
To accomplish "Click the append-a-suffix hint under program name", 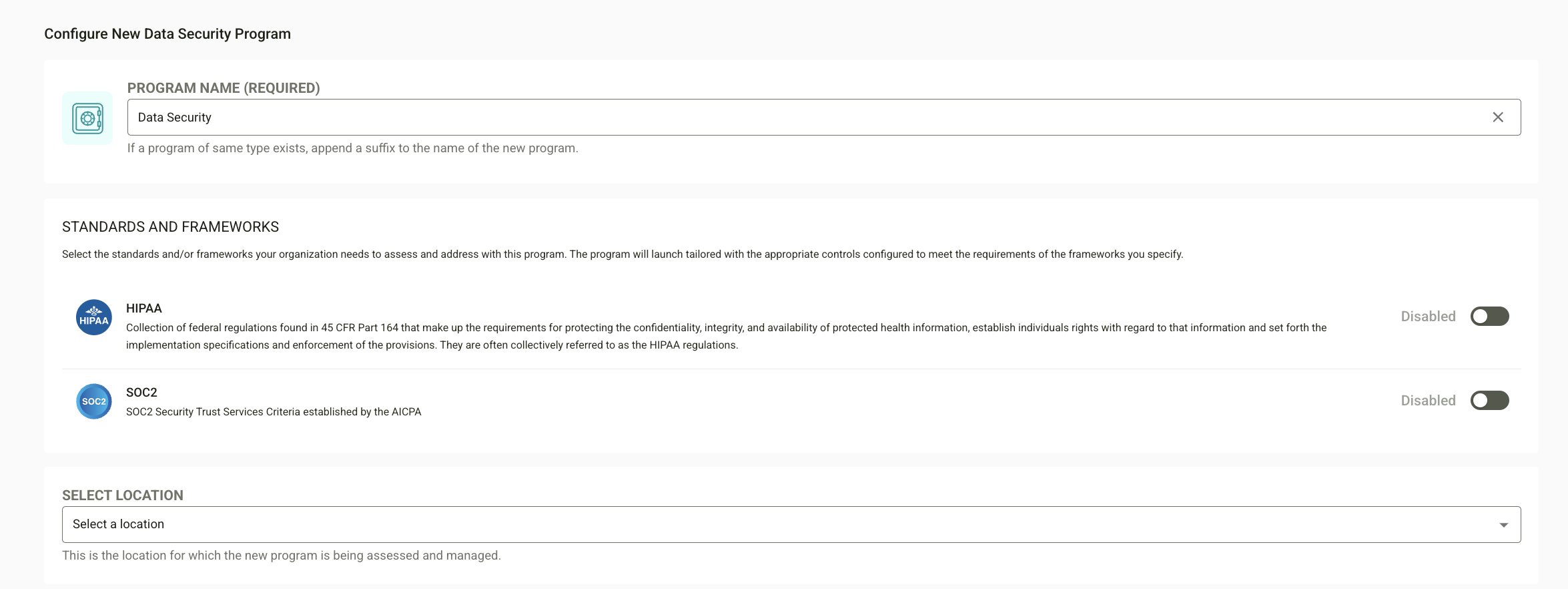I will pyautogui.click(x=353, y=148).
